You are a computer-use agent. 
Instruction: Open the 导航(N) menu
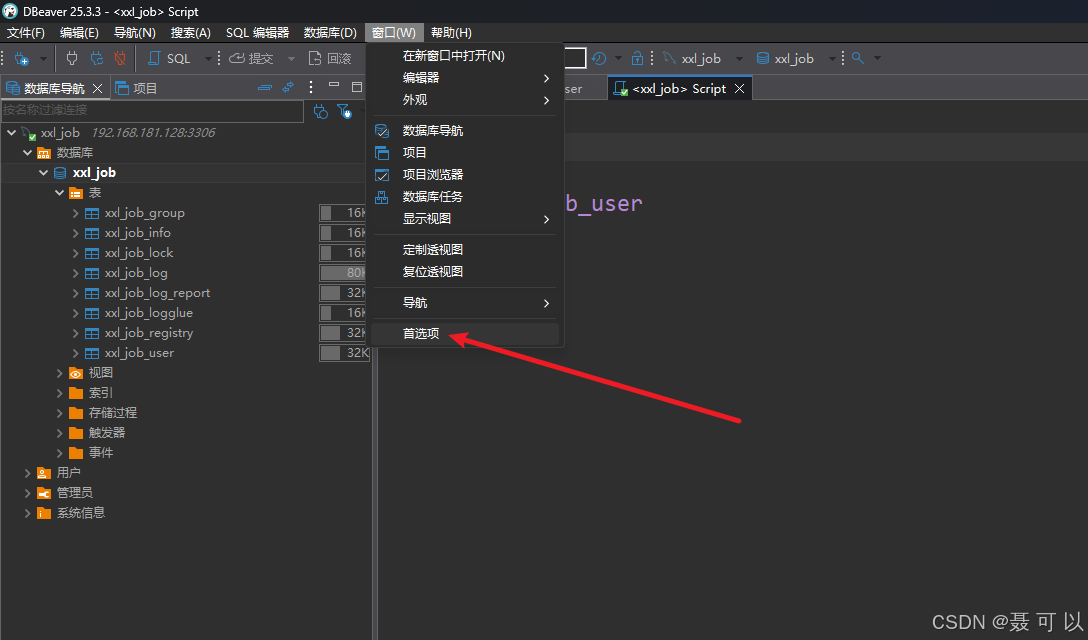[x=135, y=33]
